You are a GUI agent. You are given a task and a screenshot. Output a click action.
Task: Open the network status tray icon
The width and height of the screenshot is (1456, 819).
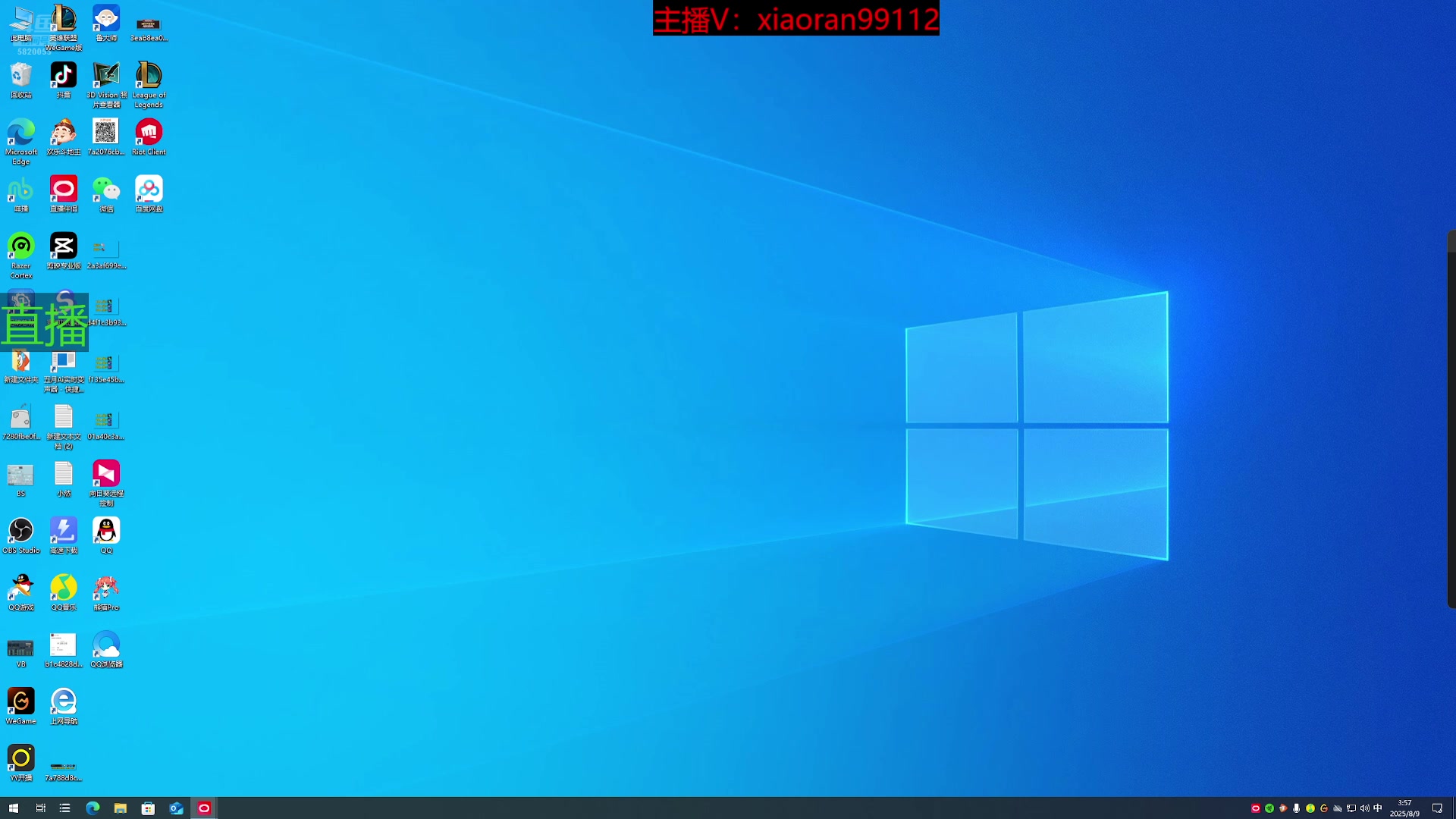1351,808
